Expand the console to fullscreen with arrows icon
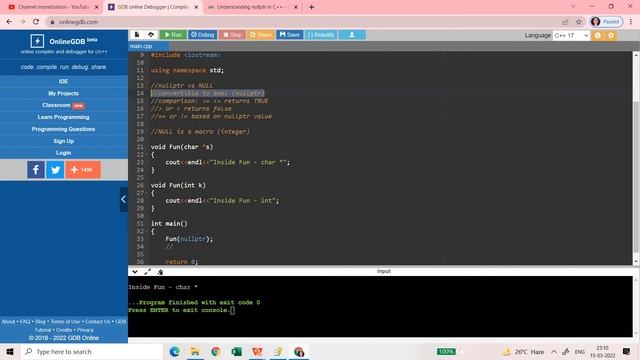This screenshot has width=640, height=360. 147,272
